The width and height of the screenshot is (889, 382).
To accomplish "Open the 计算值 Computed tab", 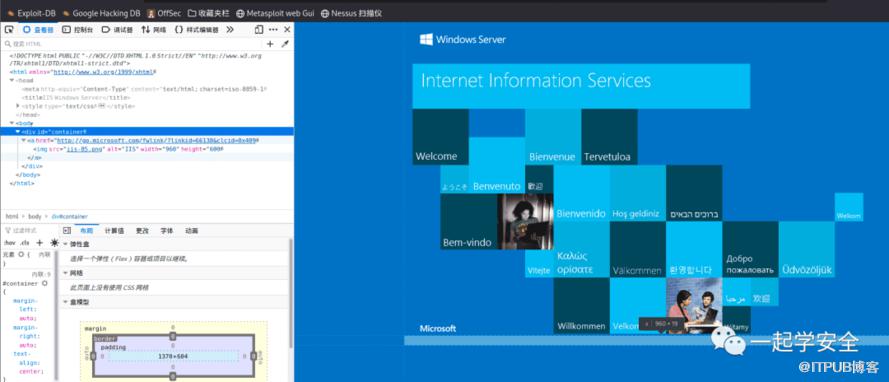I will click(x=114, y=231).
